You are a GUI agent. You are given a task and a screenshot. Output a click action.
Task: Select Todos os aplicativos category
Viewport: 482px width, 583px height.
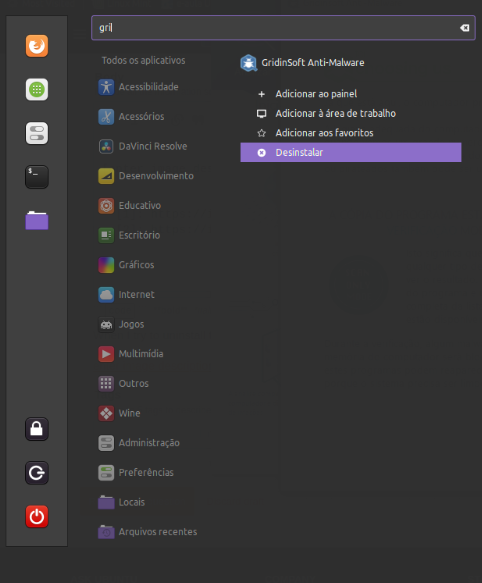(144, 60)
